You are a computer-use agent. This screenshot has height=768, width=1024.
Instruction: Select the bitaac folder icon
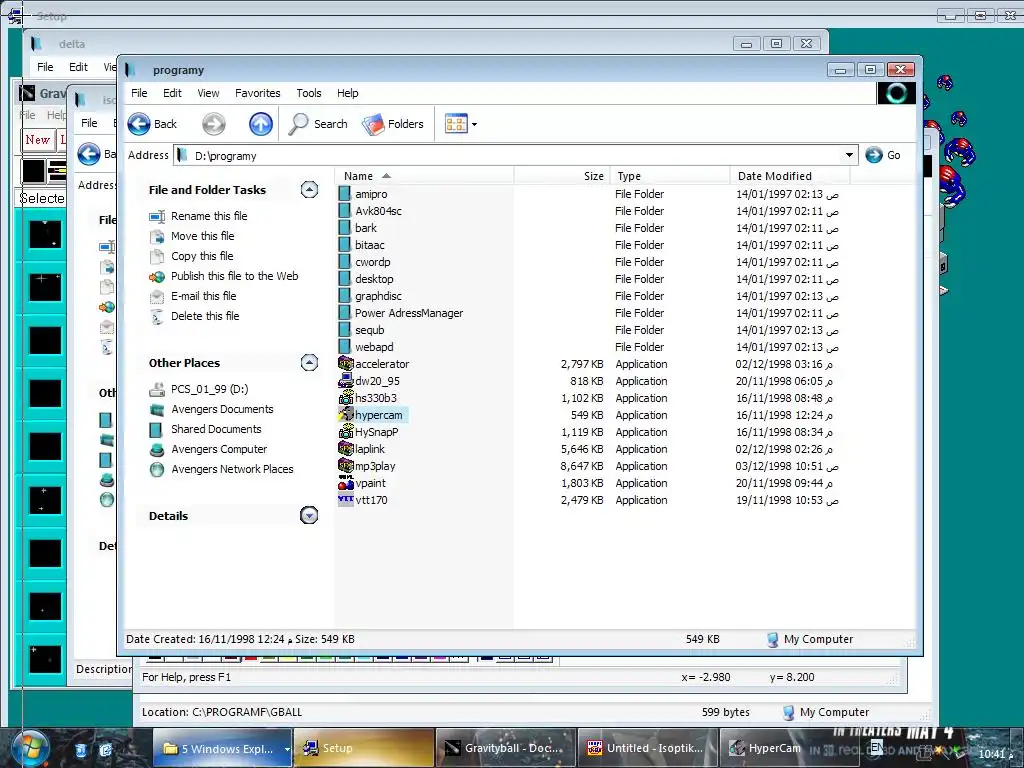[x=345, y=245]
